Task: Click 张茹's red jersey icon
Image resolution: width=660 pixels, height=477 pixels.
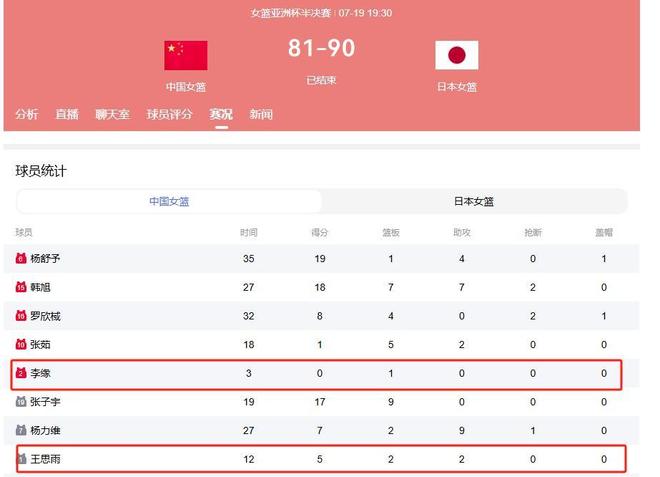Action: (x=21, y=344)
